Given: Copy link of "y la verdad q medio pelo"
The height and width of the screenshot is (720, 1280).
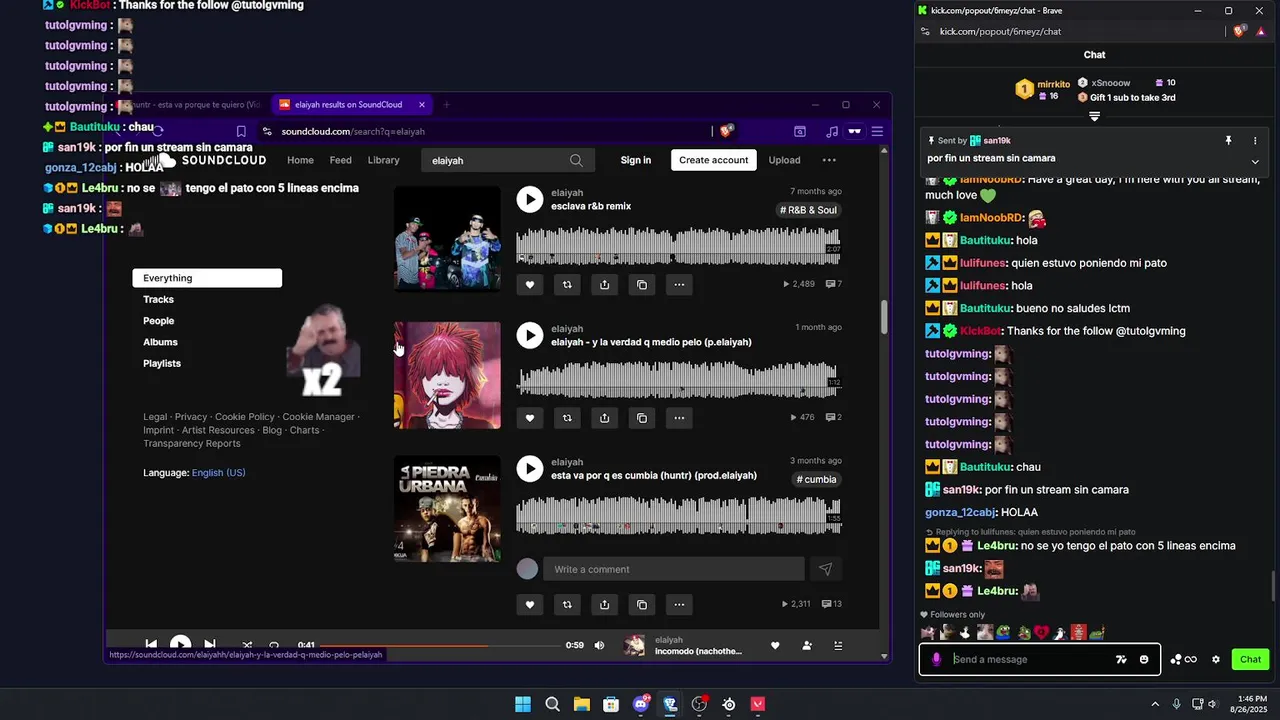Looking at the screenshot, I should coord(642,418).
